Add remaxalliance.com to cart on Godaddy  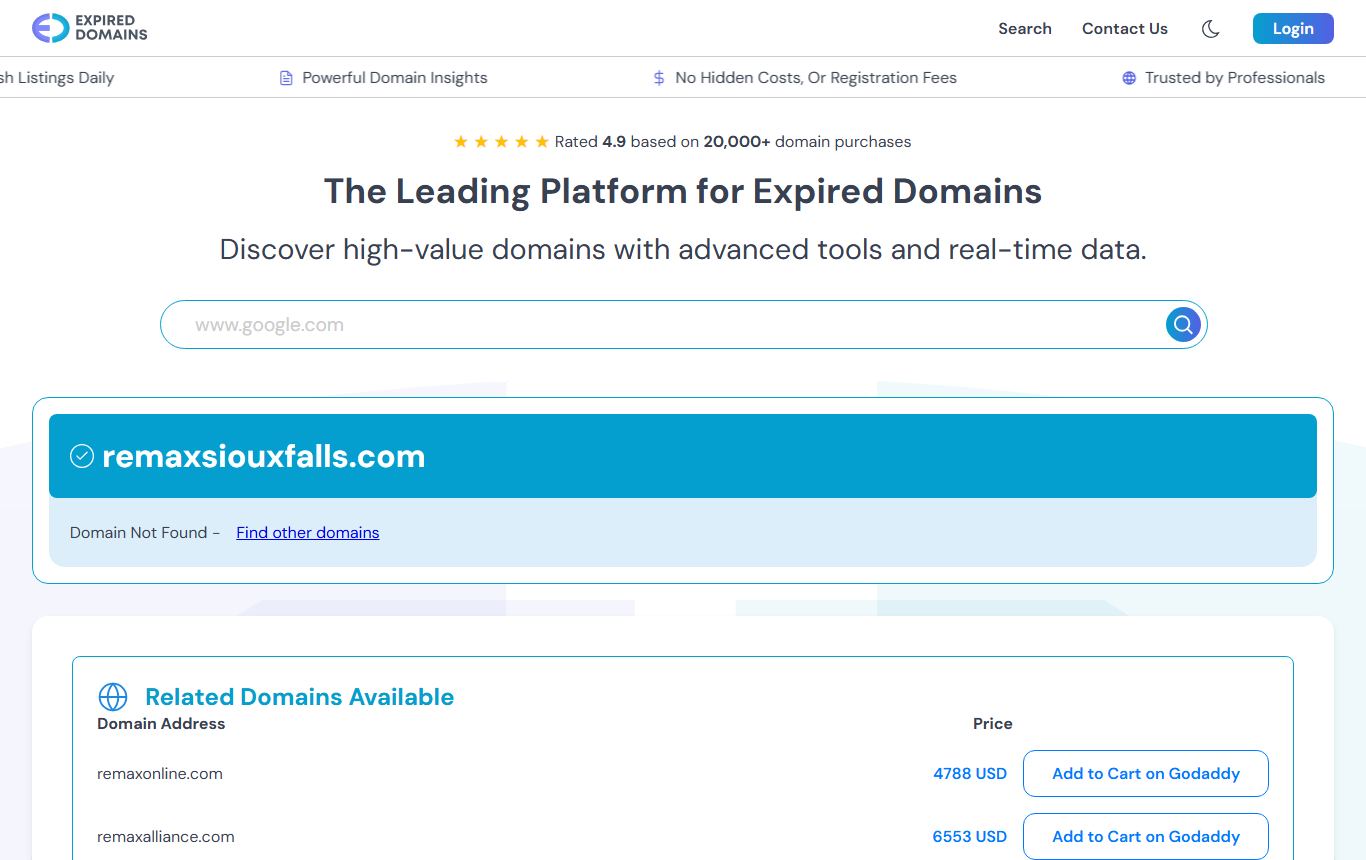(x=1146, y=837)
